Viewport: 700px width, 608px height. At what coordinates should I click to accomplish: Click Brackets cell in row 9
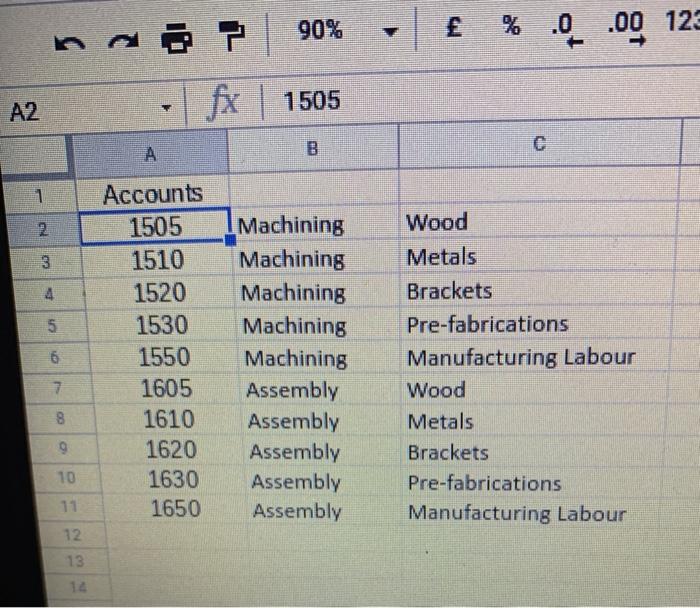click(532, 453)
